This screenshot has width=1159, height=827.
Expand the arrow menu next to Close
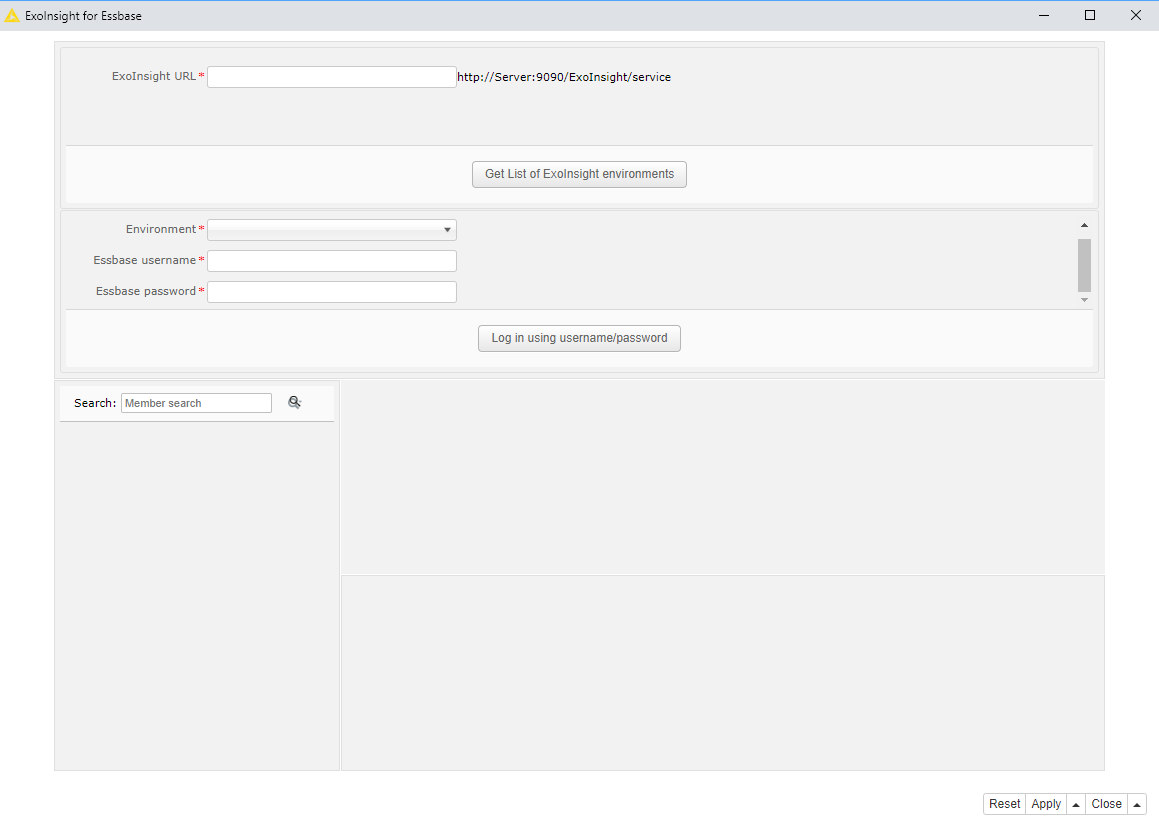[1137, 804]
